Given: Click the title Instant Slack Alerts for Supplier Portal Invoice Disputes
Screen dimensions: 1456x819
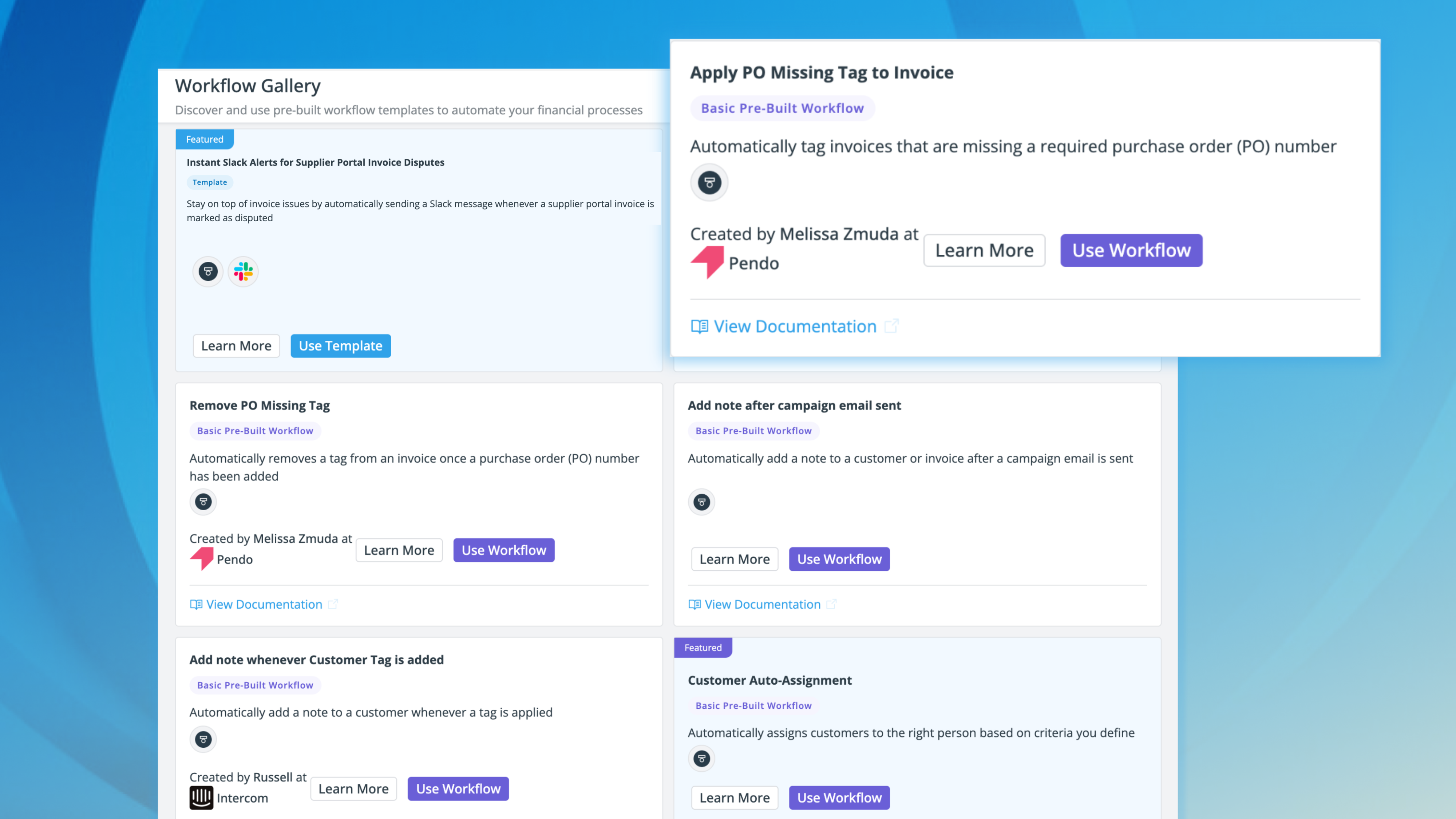Looking at the screenshot, I should click(315, 162).
